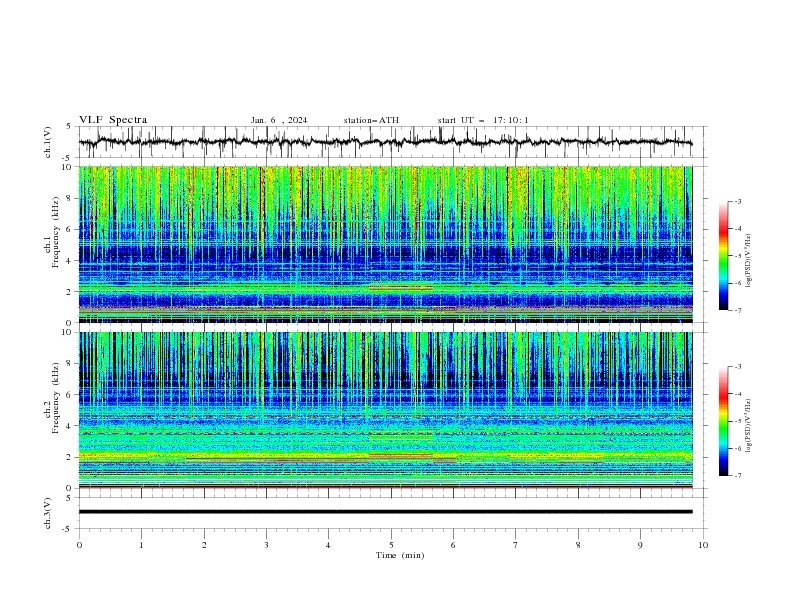Click the "2" kHz tick on ch.2 frequency axis
Image resolution: width=792 pixels, height=612 pixels.
click(71, 457)
